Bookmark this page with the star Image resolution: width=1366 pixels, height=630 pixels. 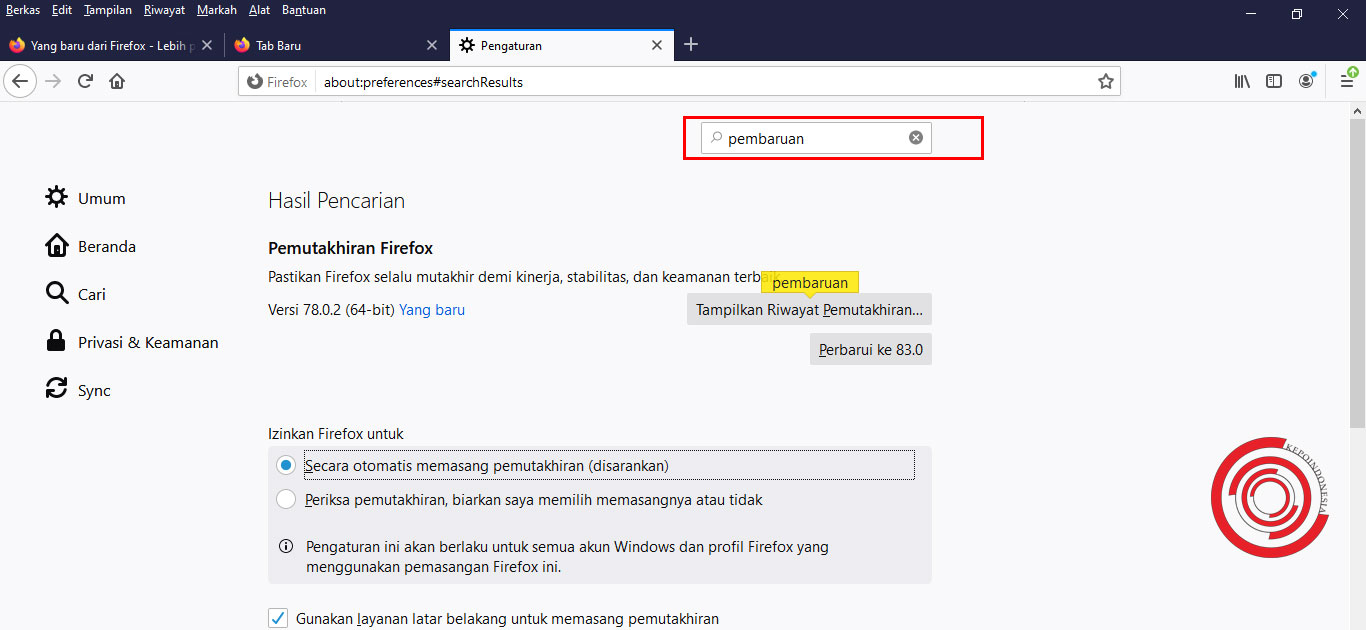[1105, 82]
